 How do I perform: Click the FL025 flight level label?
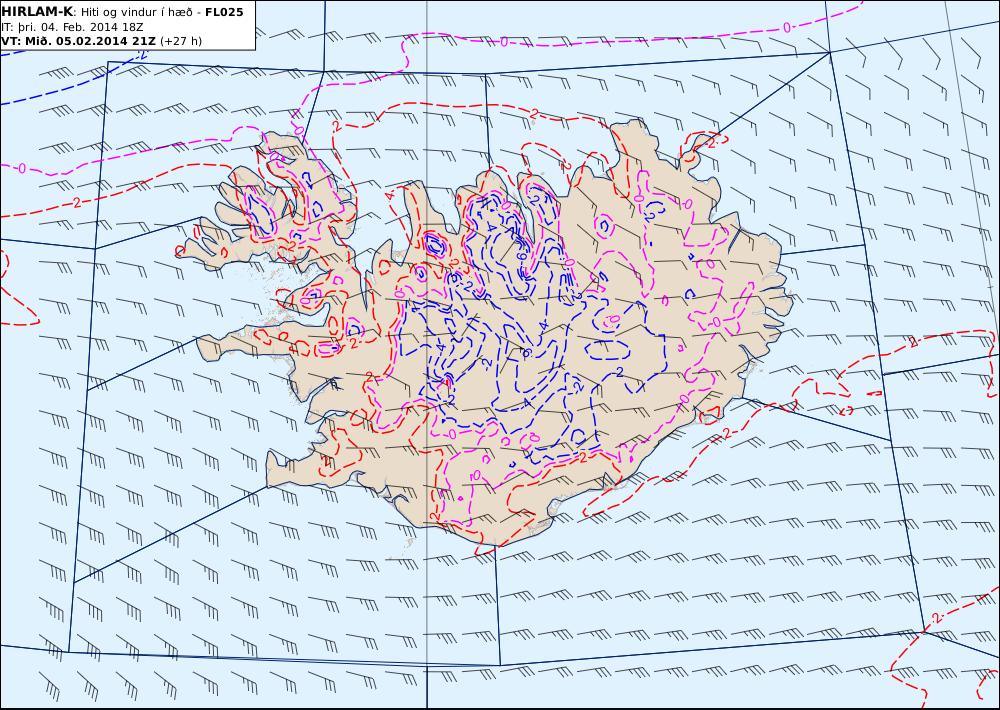pos(224,12)
